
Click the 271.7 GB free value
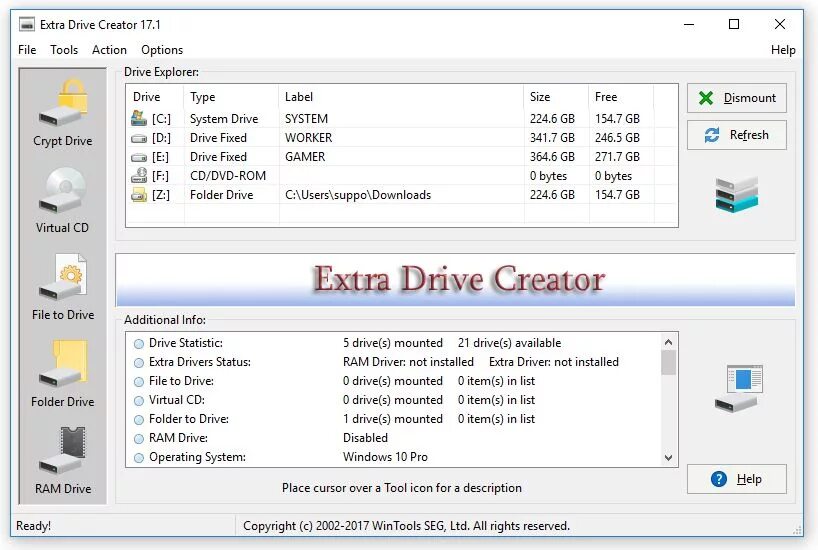pyautogui.click(x=617, y=157)
